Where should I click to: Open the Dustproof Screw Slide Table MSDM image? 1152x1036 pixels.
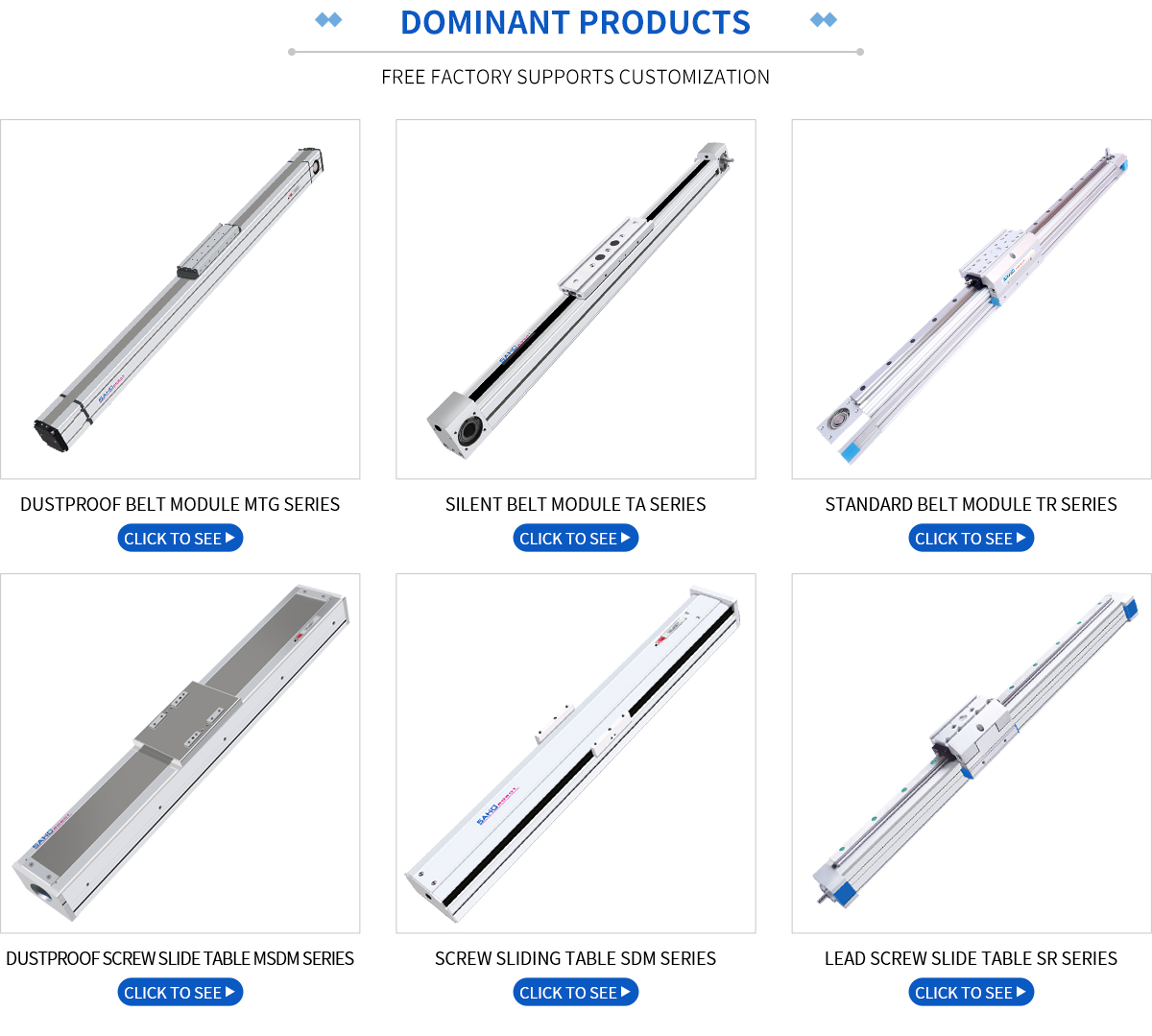pyautogui.click(x=180, y=754)
